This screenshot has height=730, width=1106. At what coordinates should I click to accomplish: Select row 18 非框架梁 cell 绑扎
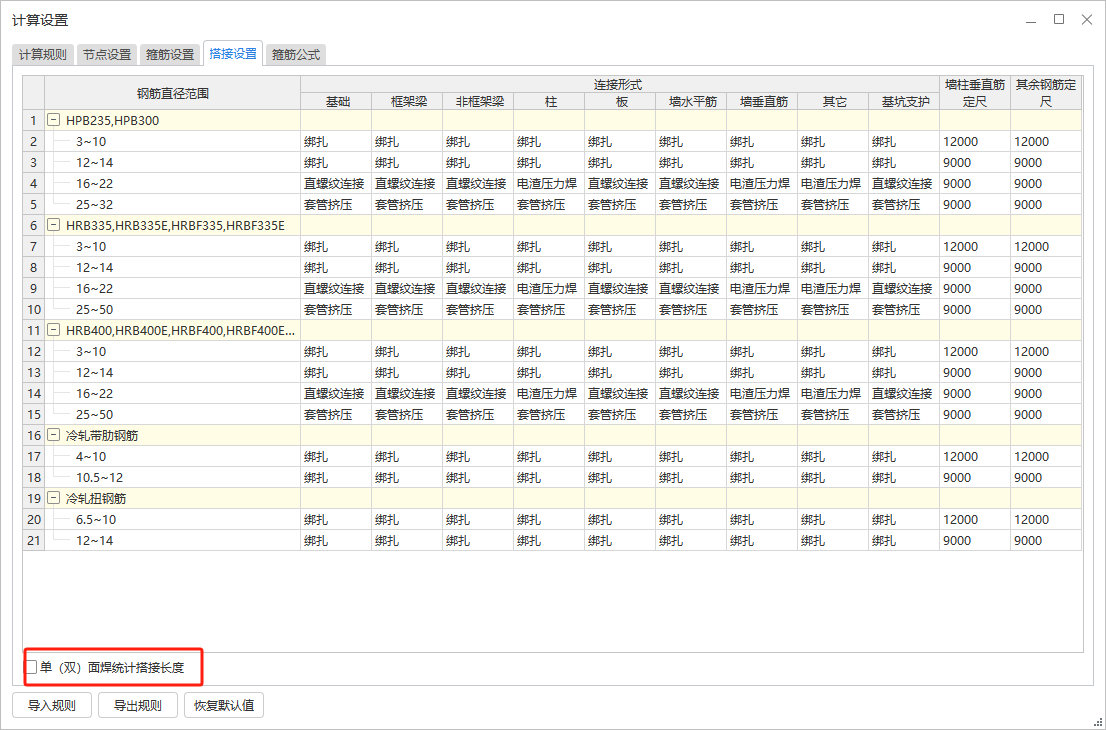click(478, 477)
